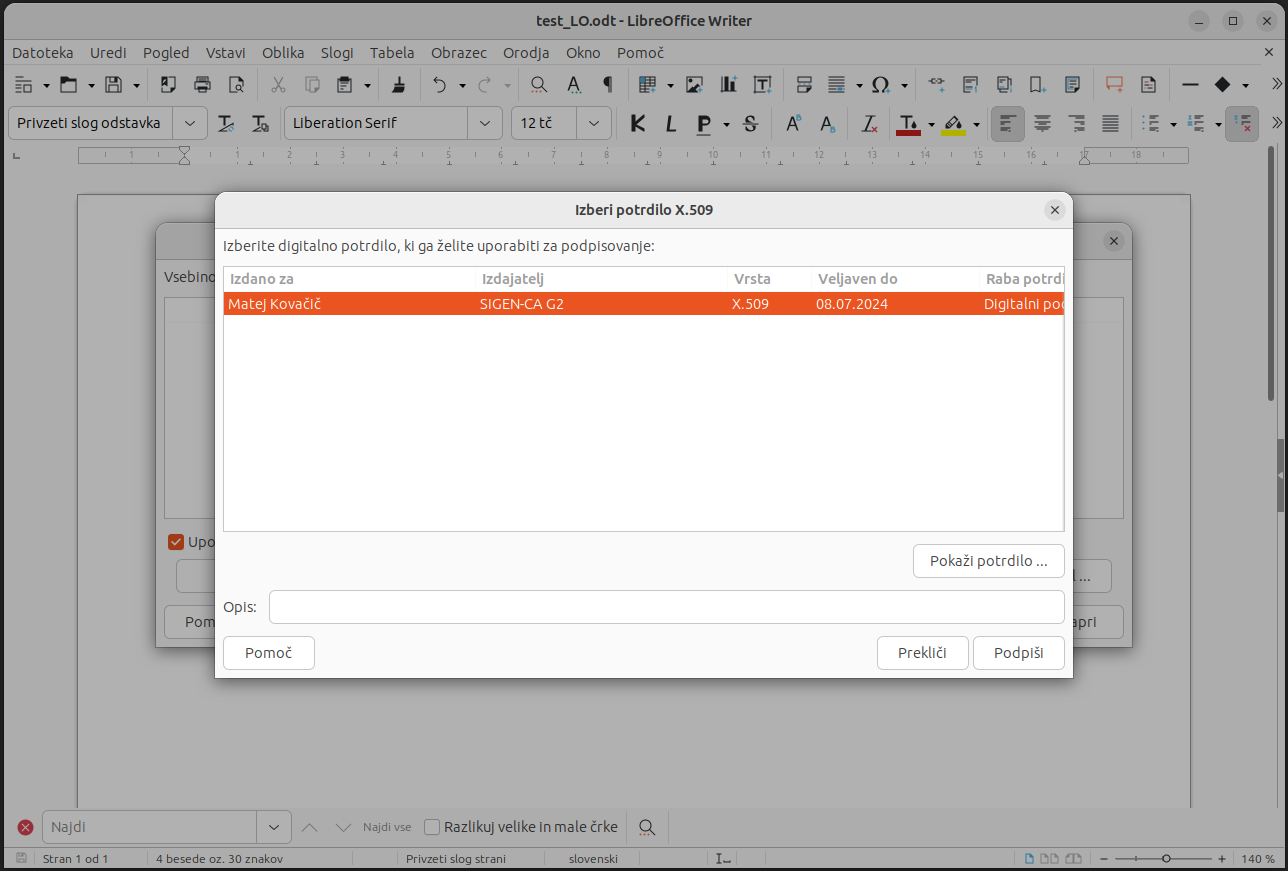
Task: Click the Insert Special Character omega icon
Action: [880, 85]
